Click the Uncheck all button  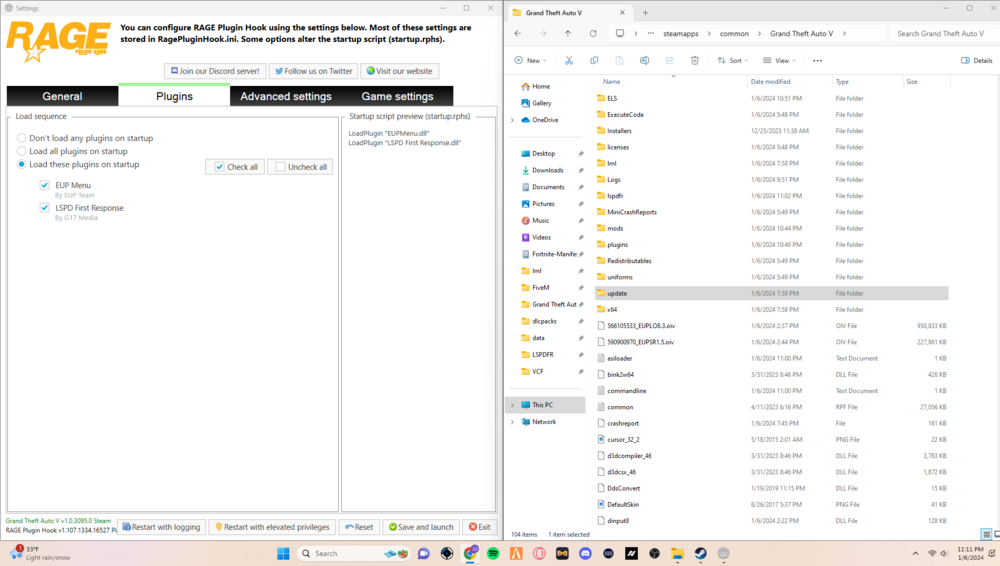point(300,167)
